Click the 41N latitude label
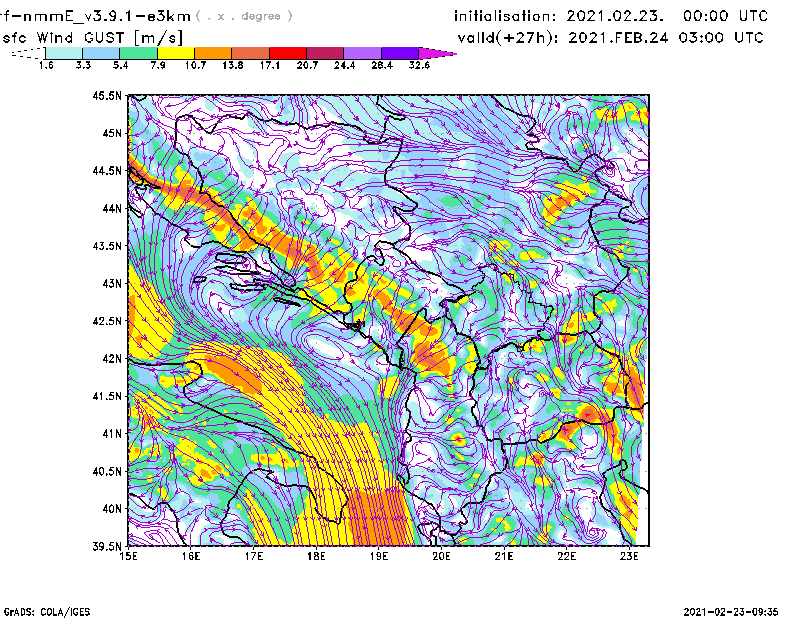 pyautogui.click(x=112, y=434)
